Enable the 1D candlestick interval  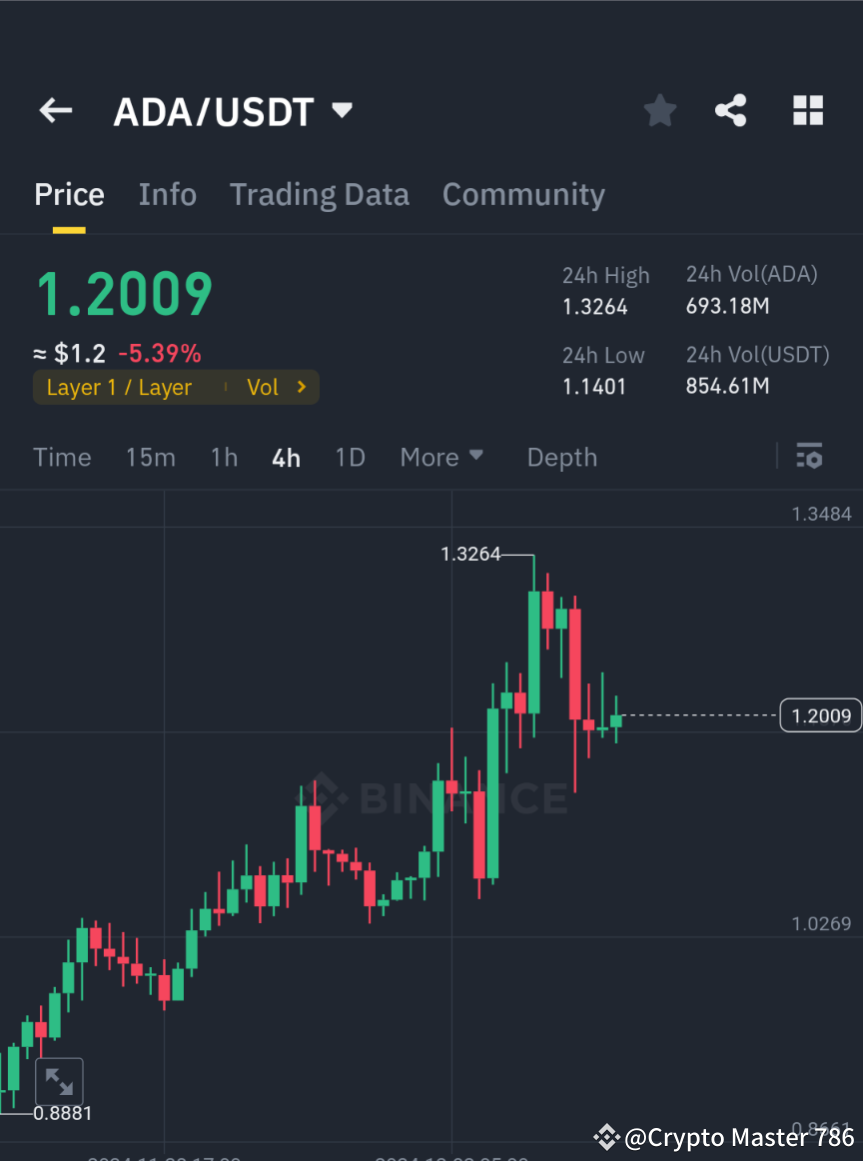(x=350, y=456)
